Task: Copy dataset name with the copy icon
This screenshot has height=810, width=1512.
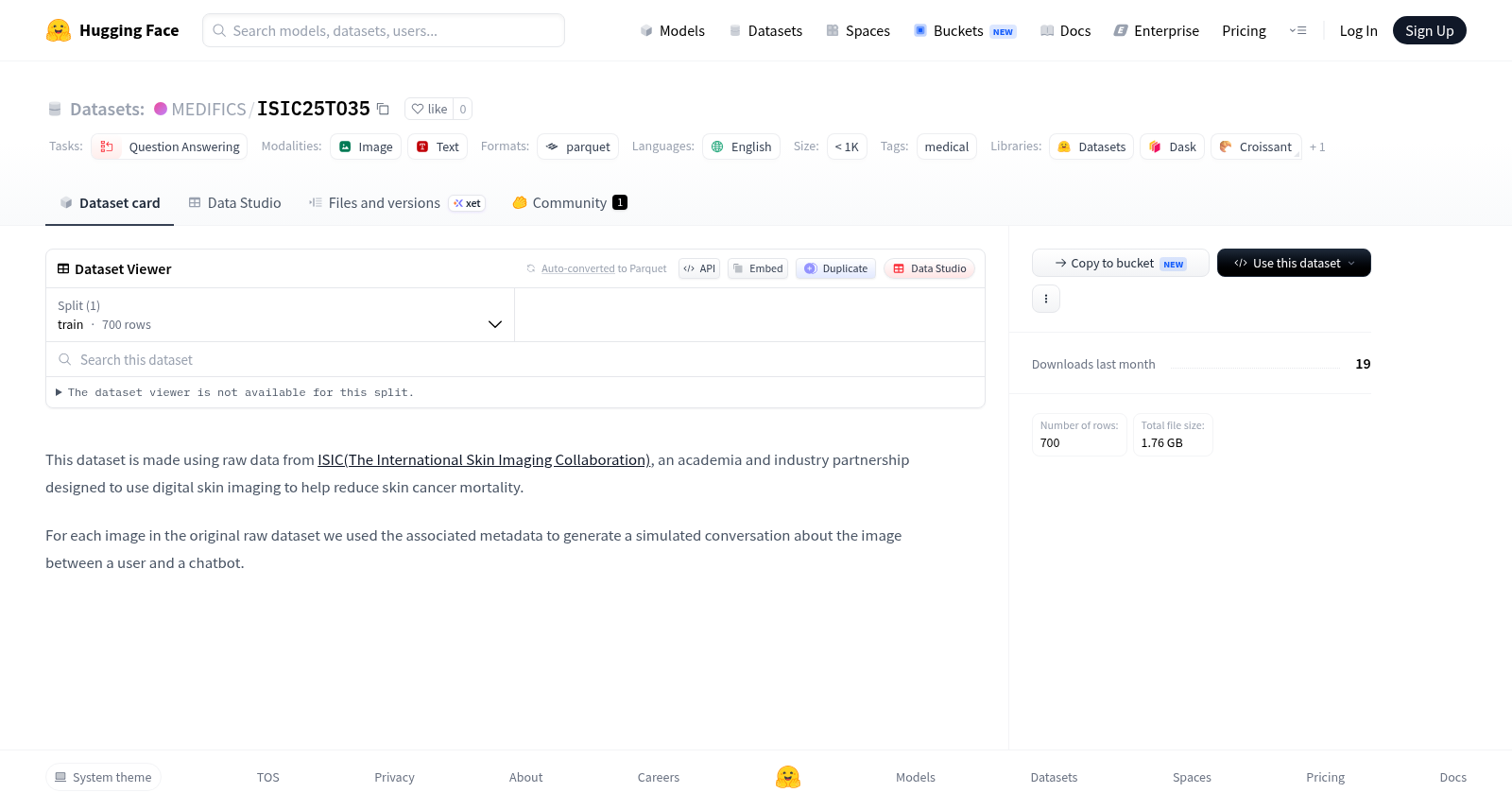Action: (383, 109)
